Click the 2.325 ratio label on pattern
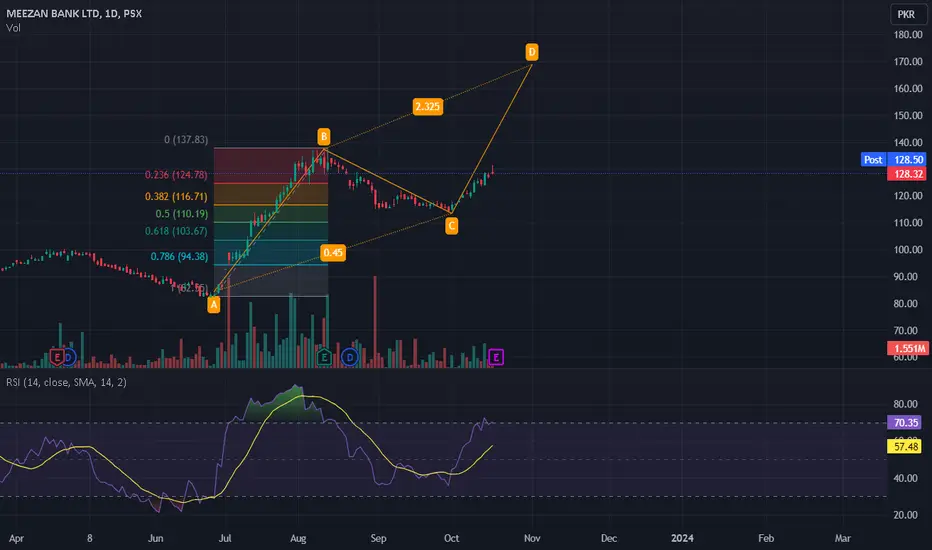The height and width of the screenshot is (550, 932). 427,107
